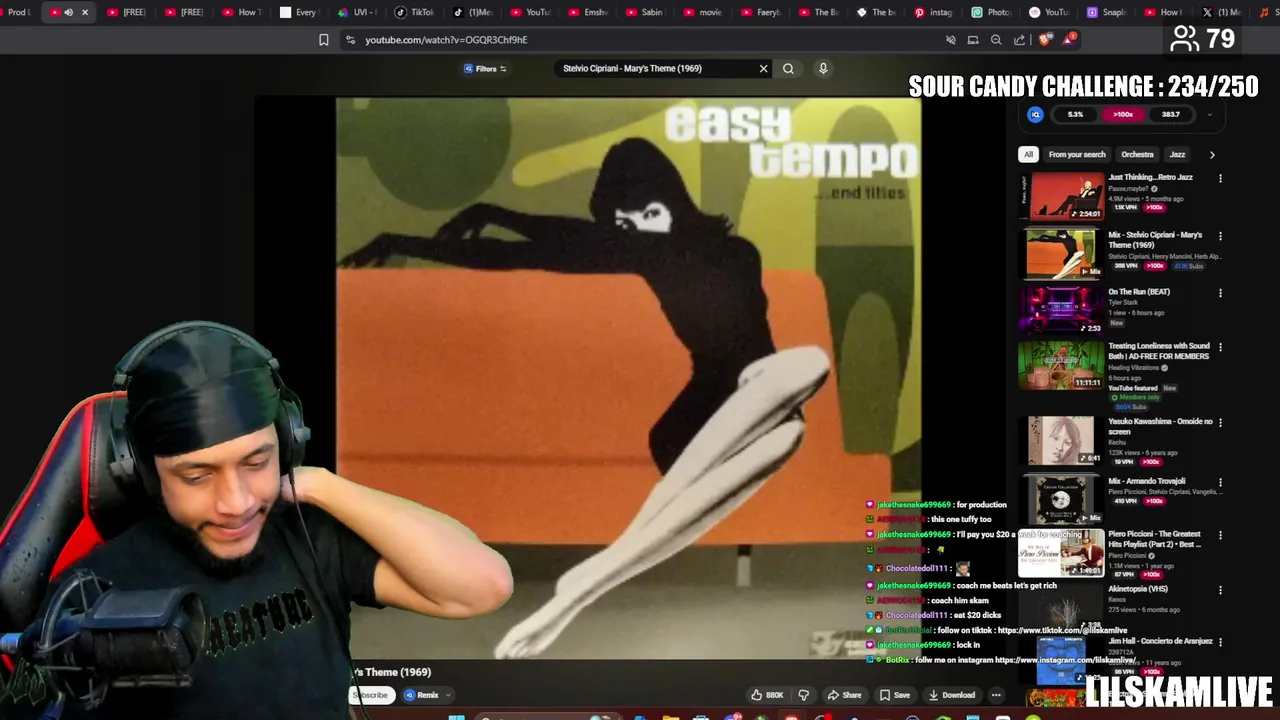This screenshot has height=720, width=1280.
Task: Open the Akinetopsia (VHS) video title
Action: [x=1138, y=589]
